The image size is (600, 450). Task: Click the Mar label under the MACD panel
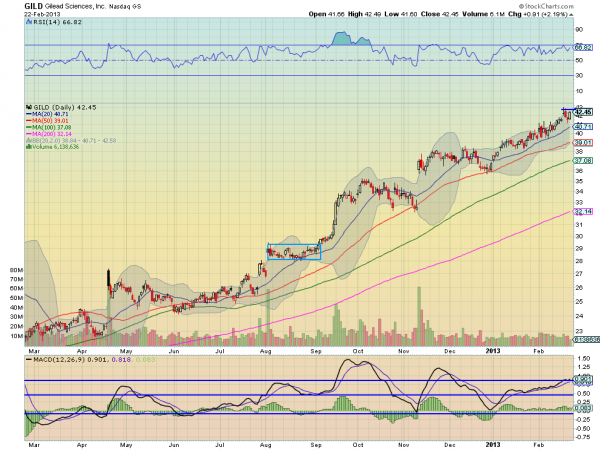point(34,445)
